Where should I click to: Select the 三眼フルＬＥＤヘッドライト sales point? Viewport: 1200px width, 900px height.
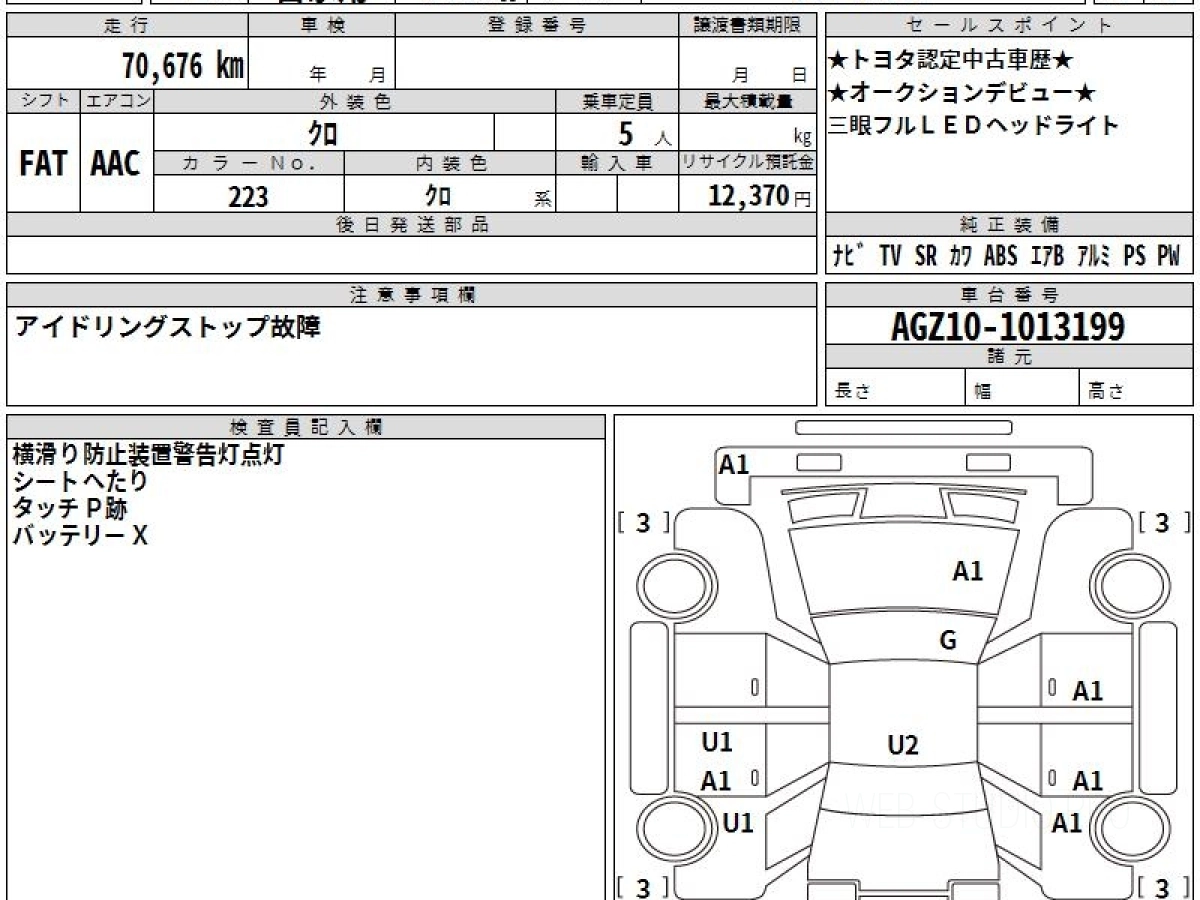[x=974, y=125]
